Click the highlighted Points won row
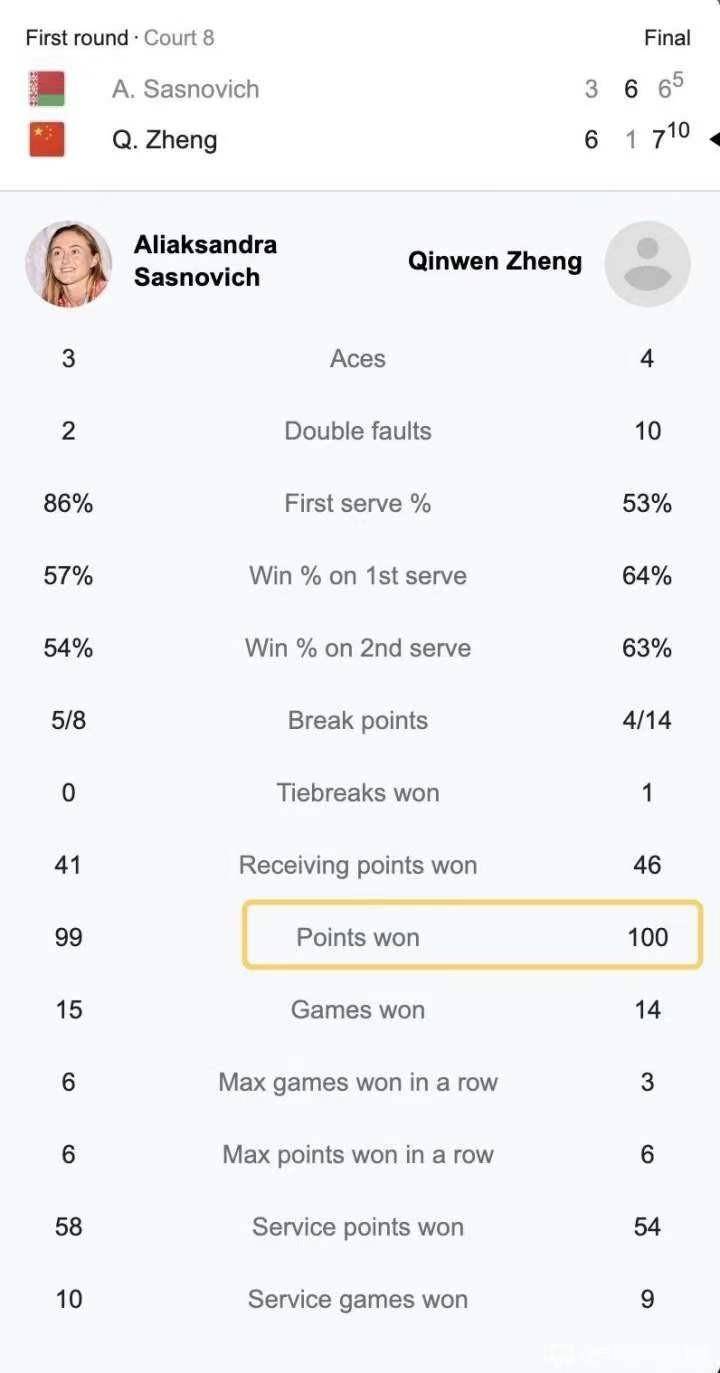The height and width of the screenshot is (1373, 720). 473,935
